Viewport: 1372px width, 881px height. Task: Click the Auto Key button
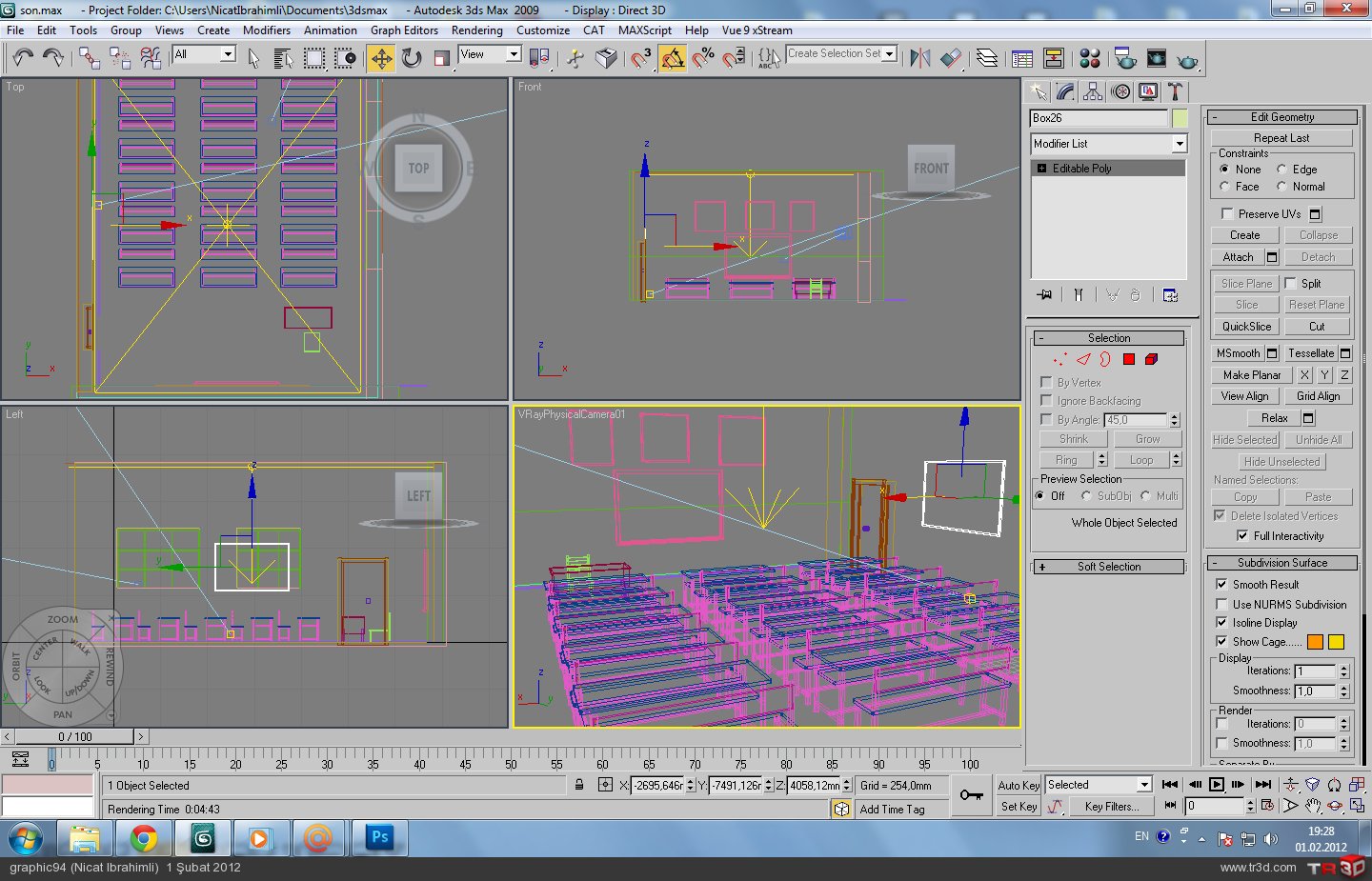click(x=1019, y=786)
